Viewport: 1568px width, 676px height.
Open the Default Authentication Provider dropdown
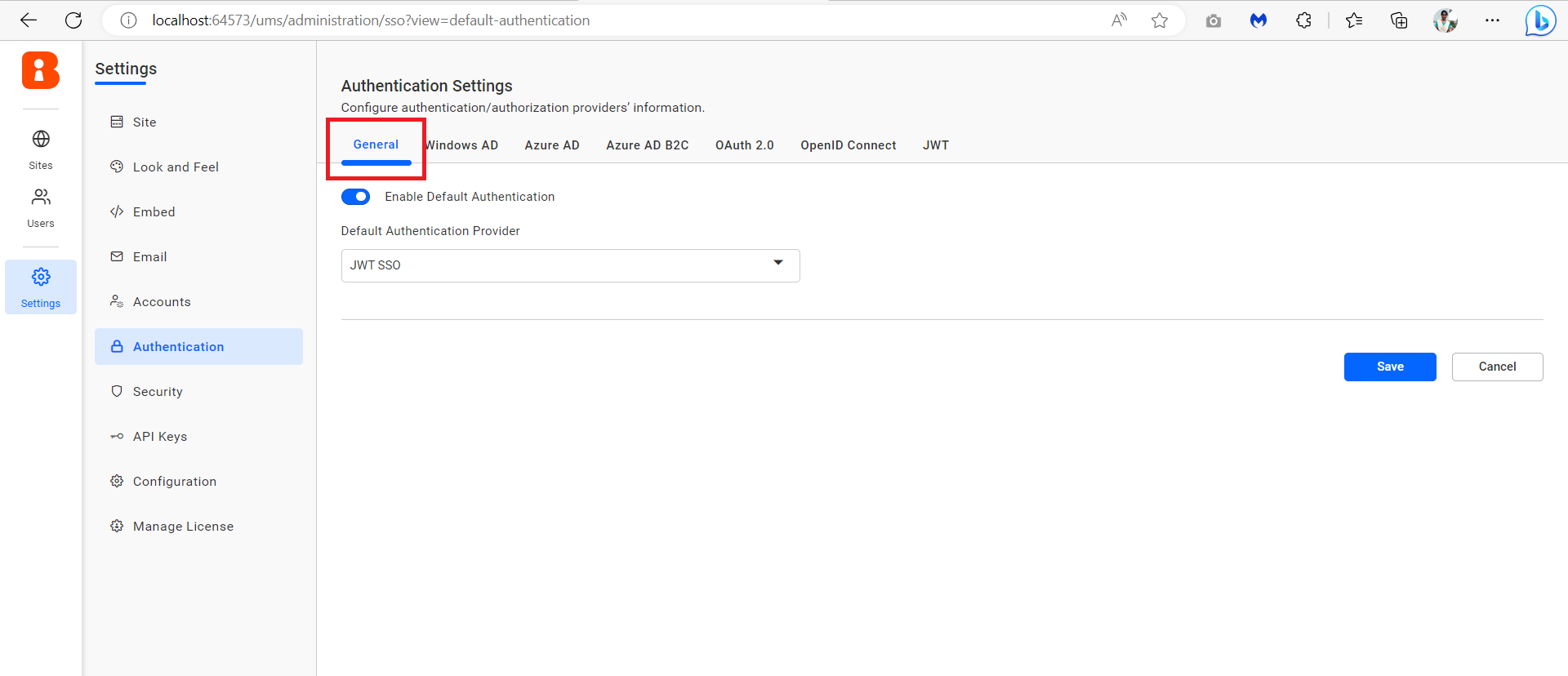[x=570, y=265]
